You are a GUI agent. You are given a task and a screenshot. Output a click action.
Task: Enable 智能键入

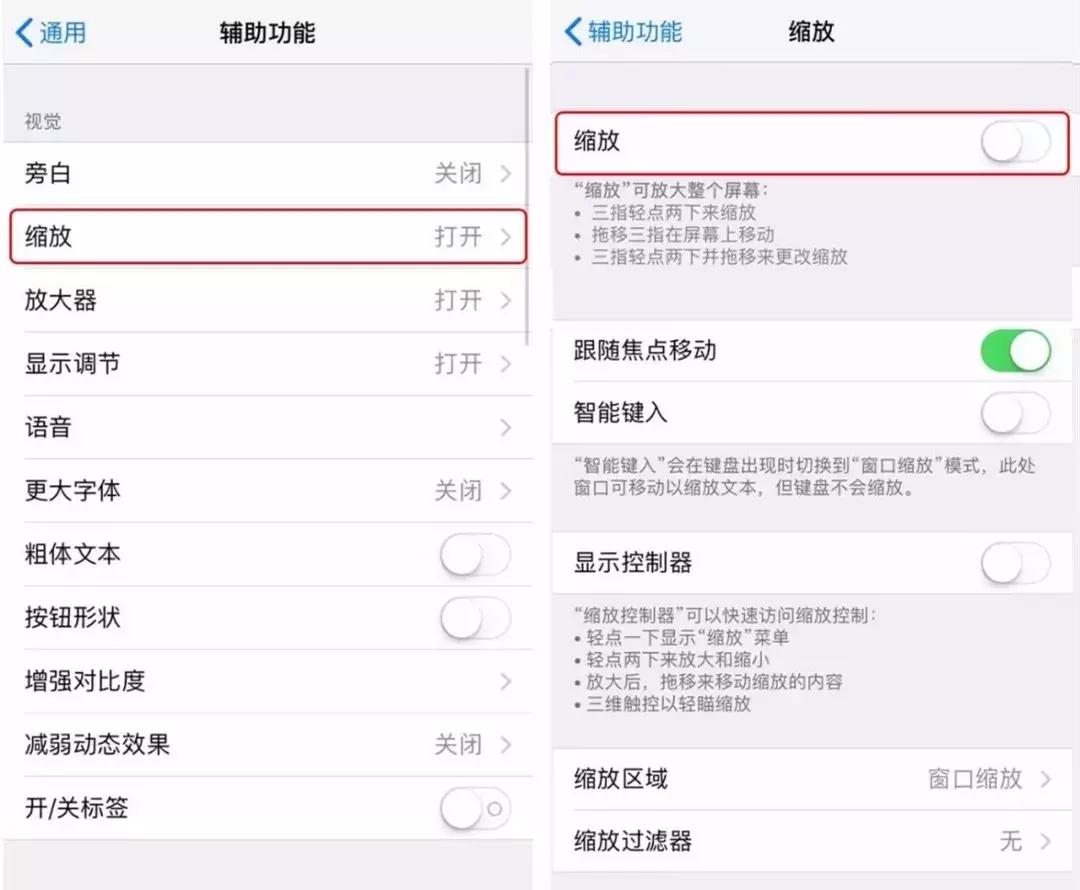[x=1016, y=413]
